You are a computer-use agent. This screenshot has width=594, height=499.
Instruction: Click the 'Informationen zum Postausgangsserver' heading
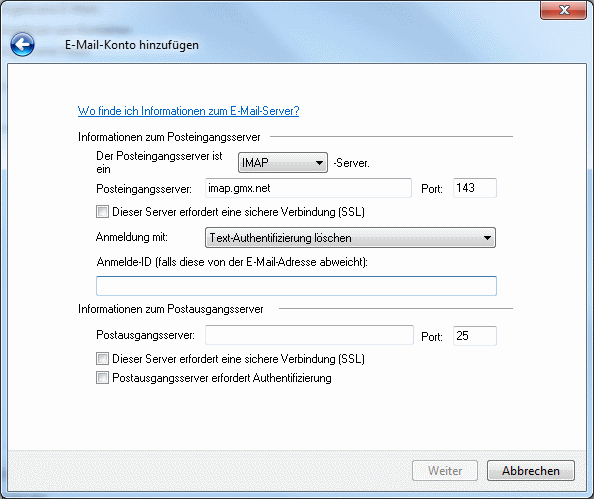[x=170, y=309]
